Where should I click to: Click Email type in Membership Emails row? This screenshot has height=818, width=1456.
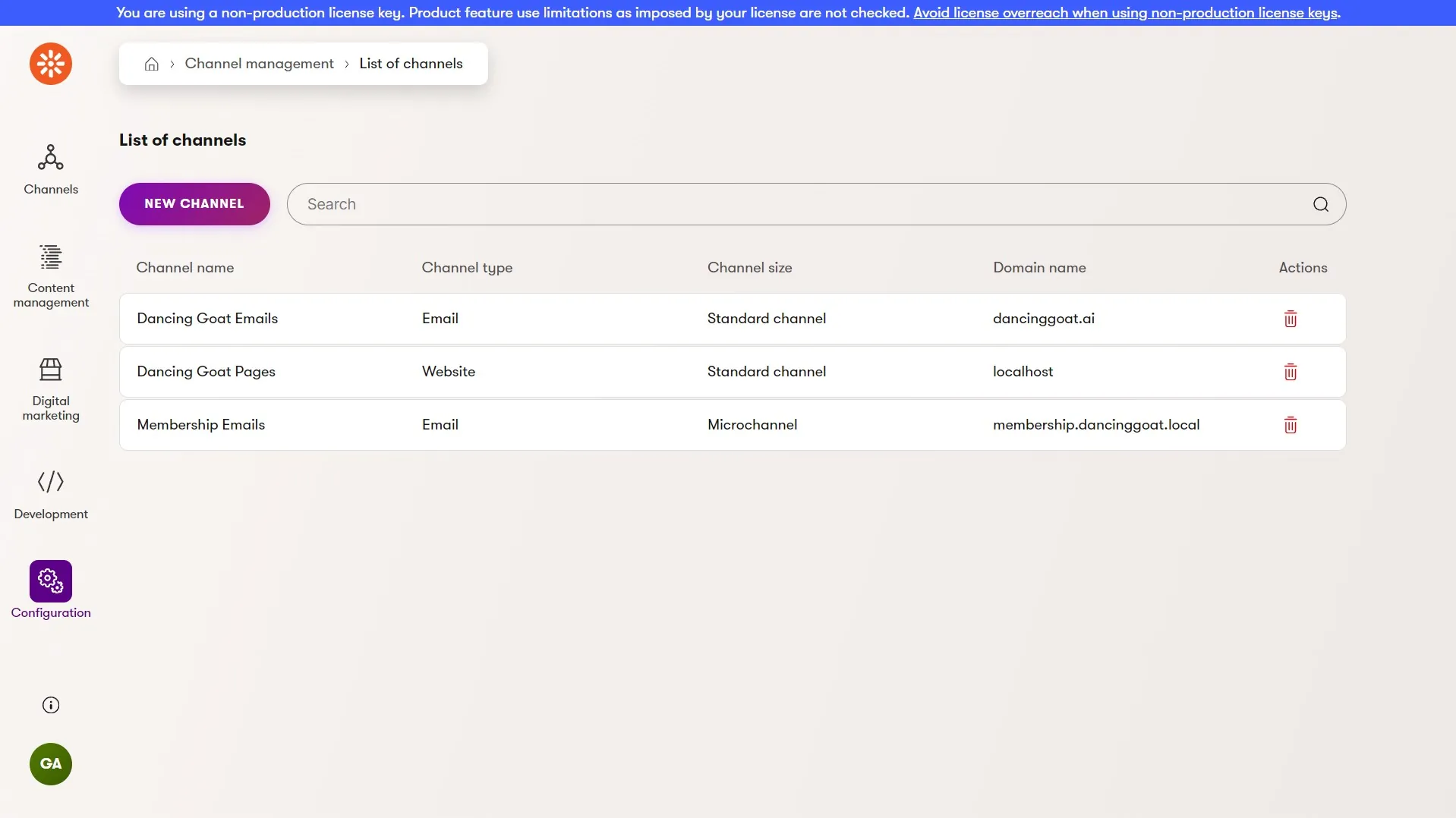pos(440,425)
